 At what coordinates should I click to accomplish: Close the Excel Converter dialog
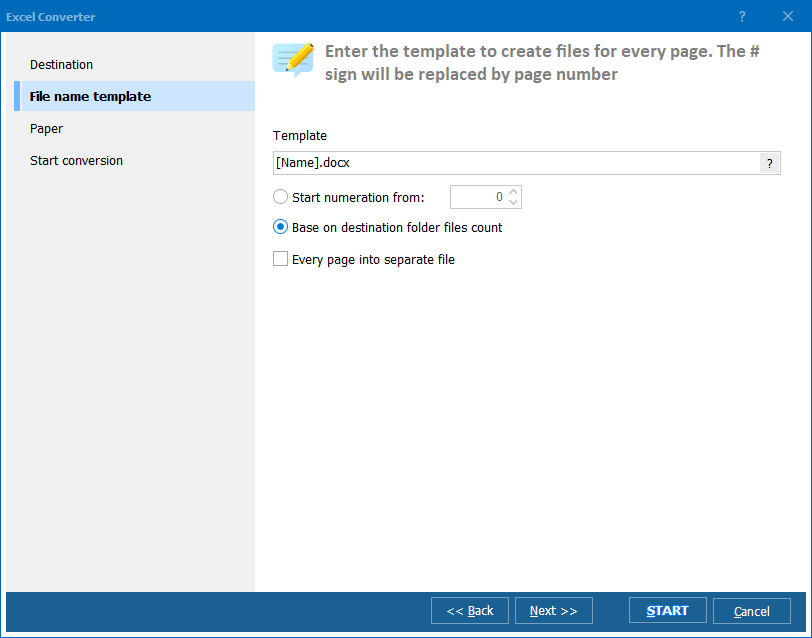[x=788, y=17]
